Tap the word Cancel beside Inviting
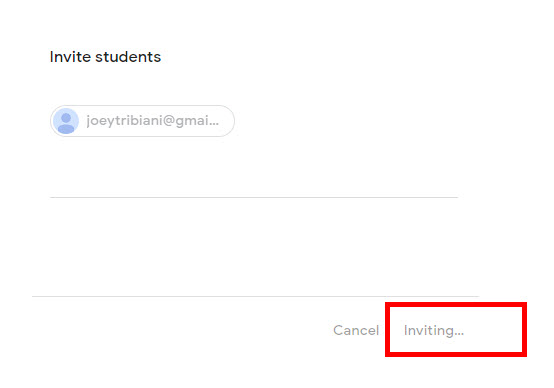 [x=356, y=330]
